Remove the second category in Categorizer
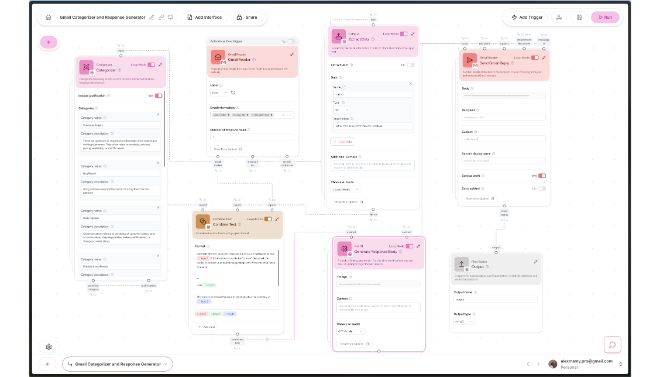Viewport: 660px width, 377px height. (x=158, y=163)
